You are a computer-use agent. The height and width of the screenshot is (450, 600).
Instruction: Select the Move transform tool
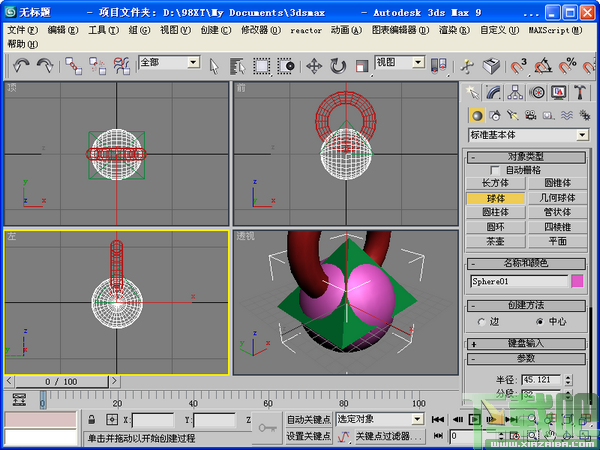tap(313, 65)
